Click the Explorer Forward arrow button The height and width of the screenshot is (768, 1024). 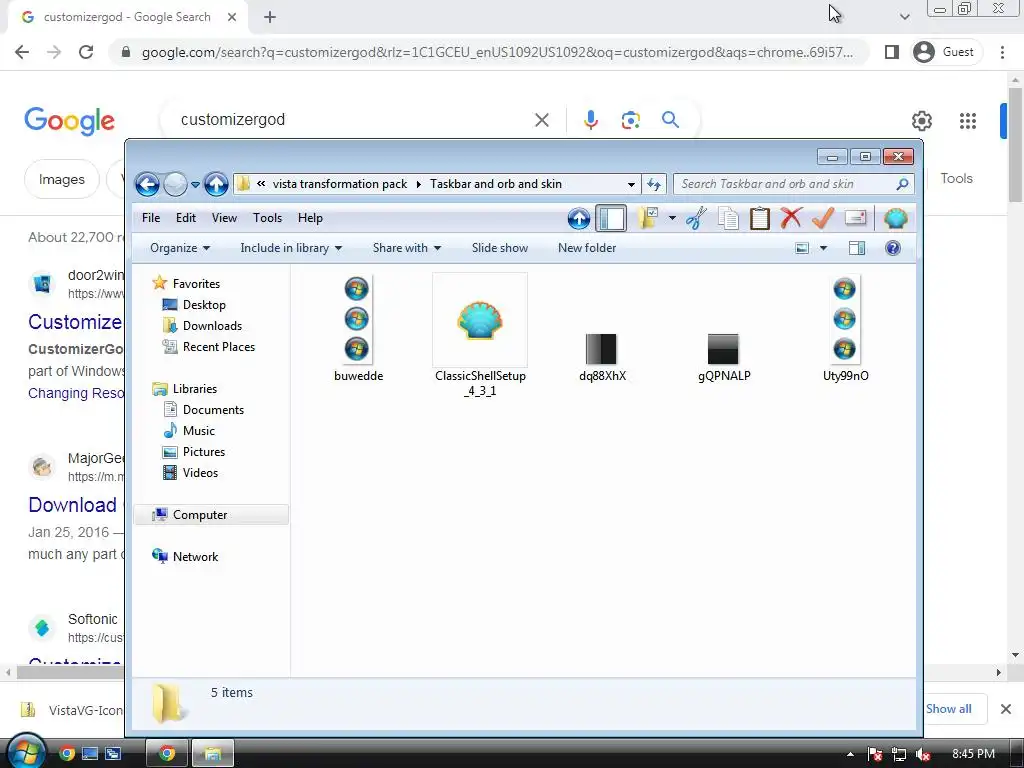175,185
